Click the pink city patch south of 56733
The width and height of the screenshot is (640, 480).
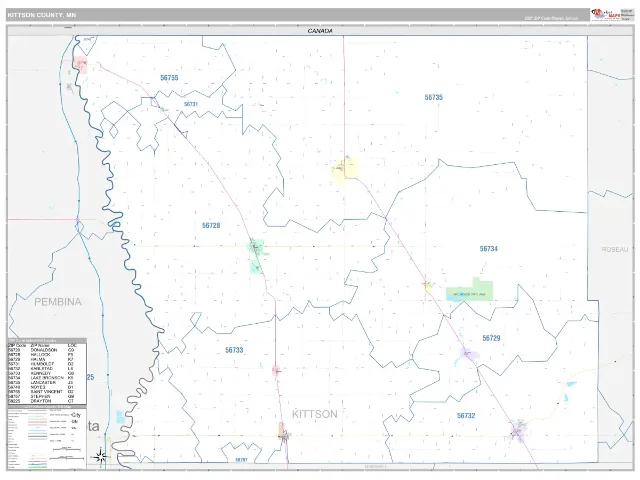click(276, 371)
